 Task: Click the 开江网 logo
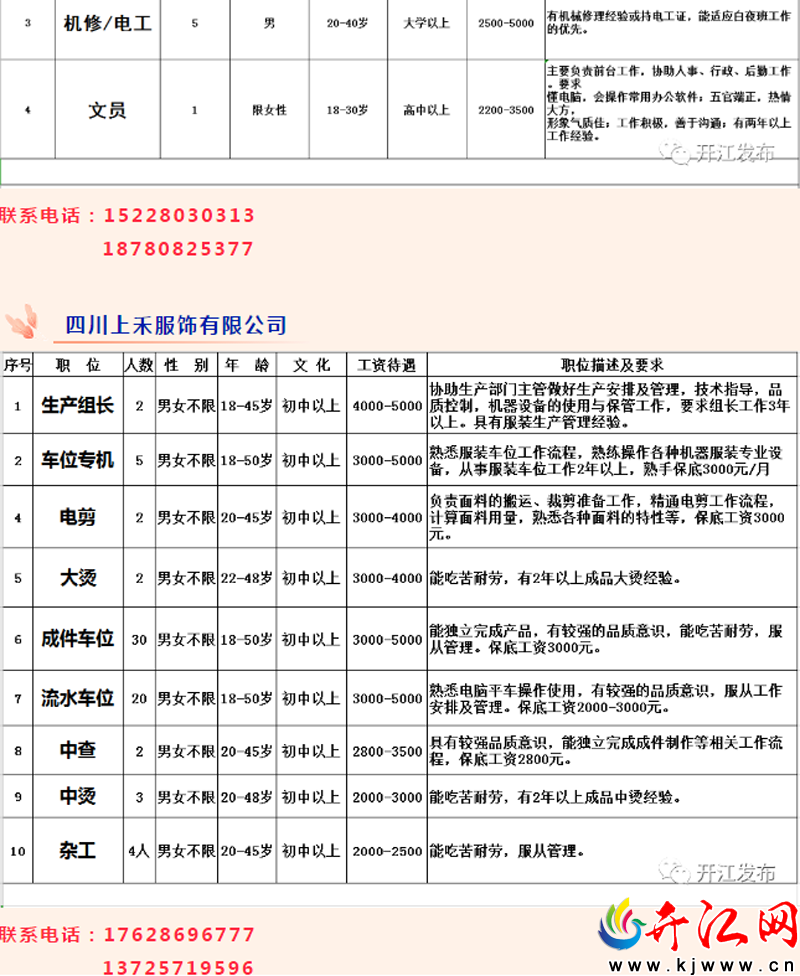pos(697,925)
